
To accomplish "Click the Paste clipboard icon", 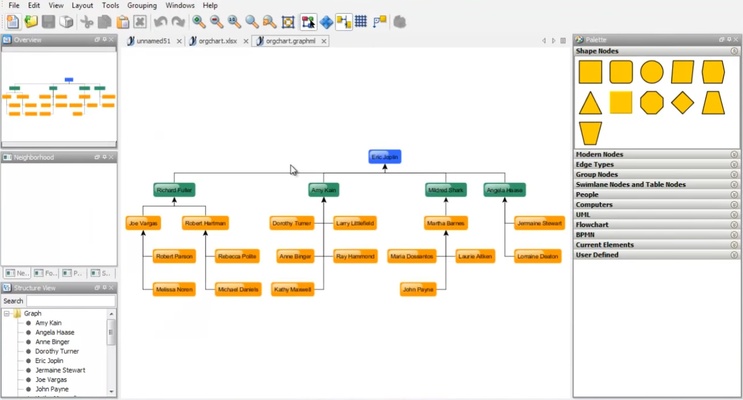I will point(122,22).
